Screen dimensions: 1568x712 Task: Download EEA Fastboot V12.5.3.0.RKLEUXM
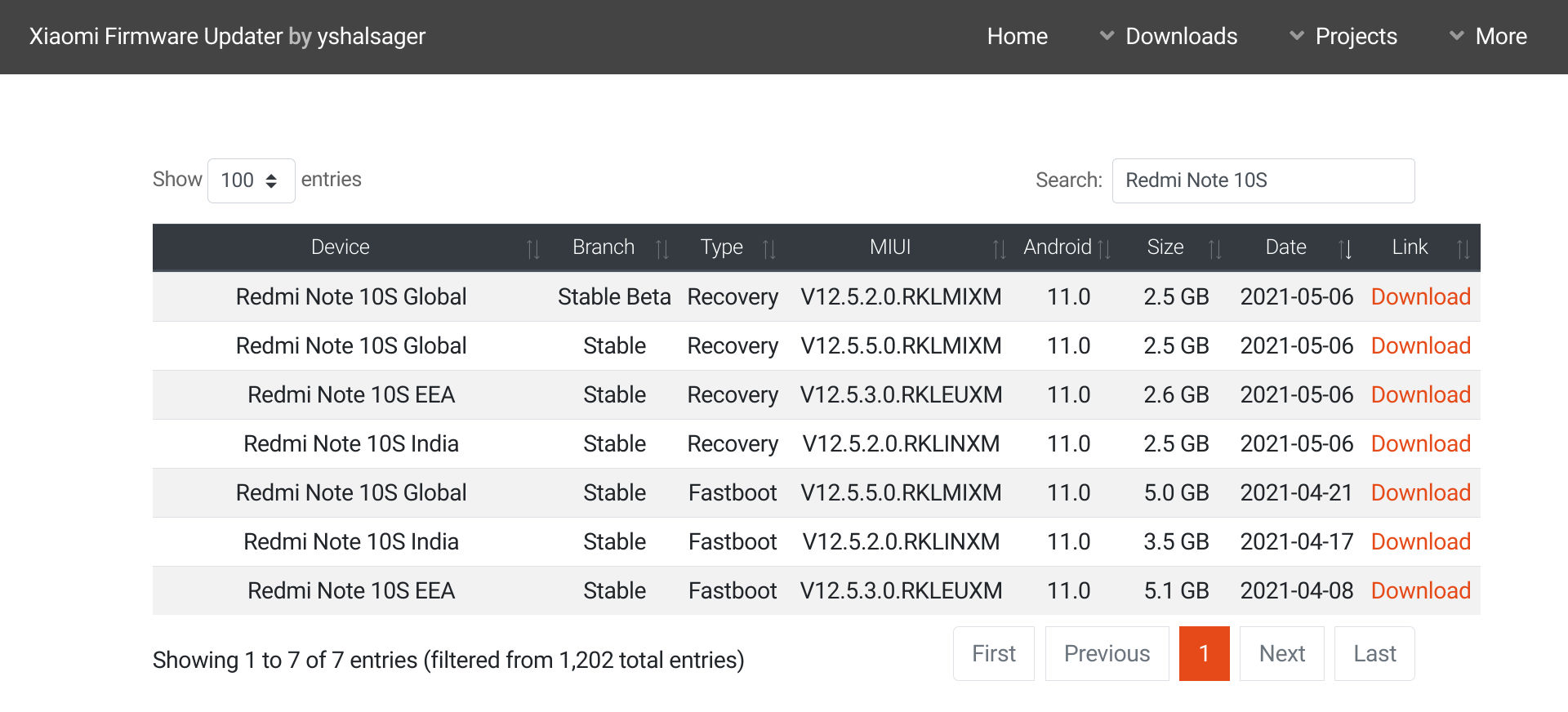pyautogui.click(x=1421, y=591)
